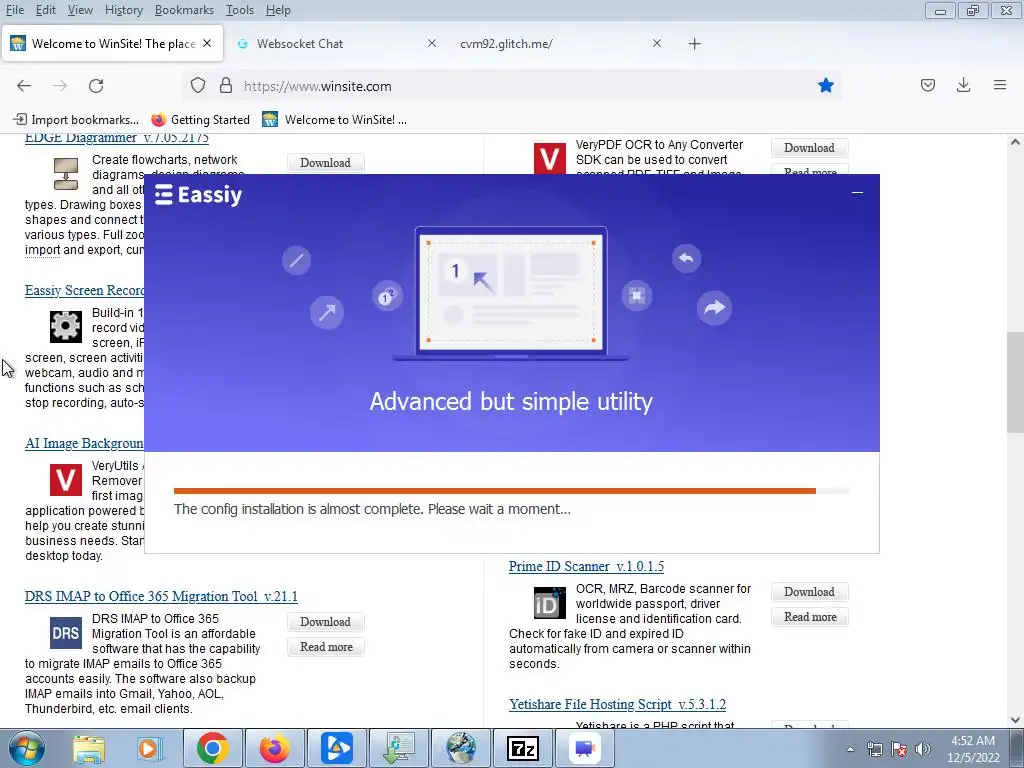Open the Pocket save icon

click(x=928, y=85)
